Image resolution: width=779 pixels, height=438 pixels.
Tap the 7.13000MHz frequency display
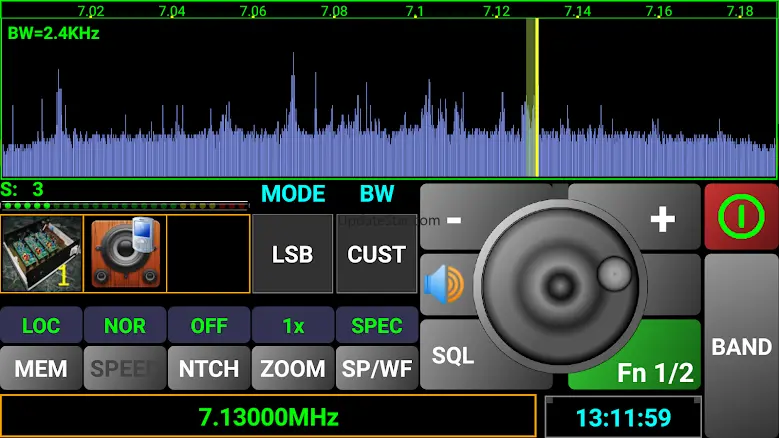[x=268, y=417]
